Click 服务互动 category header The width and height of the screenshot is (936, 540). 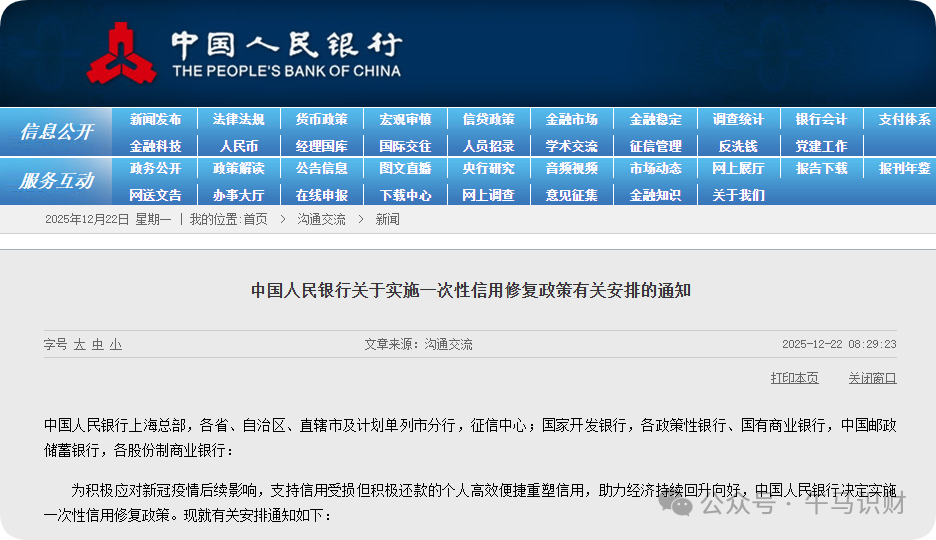tap(57, 181)
